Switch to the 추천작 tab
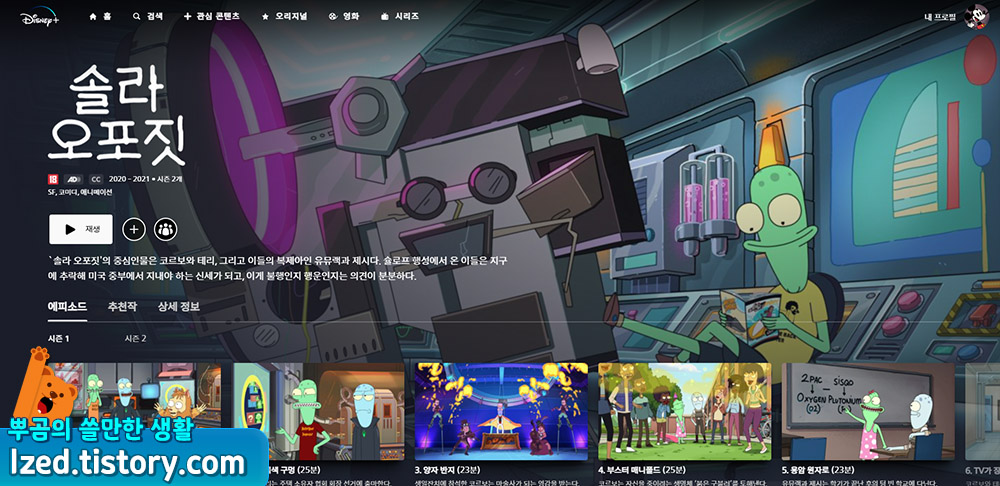 click(122, 307)
